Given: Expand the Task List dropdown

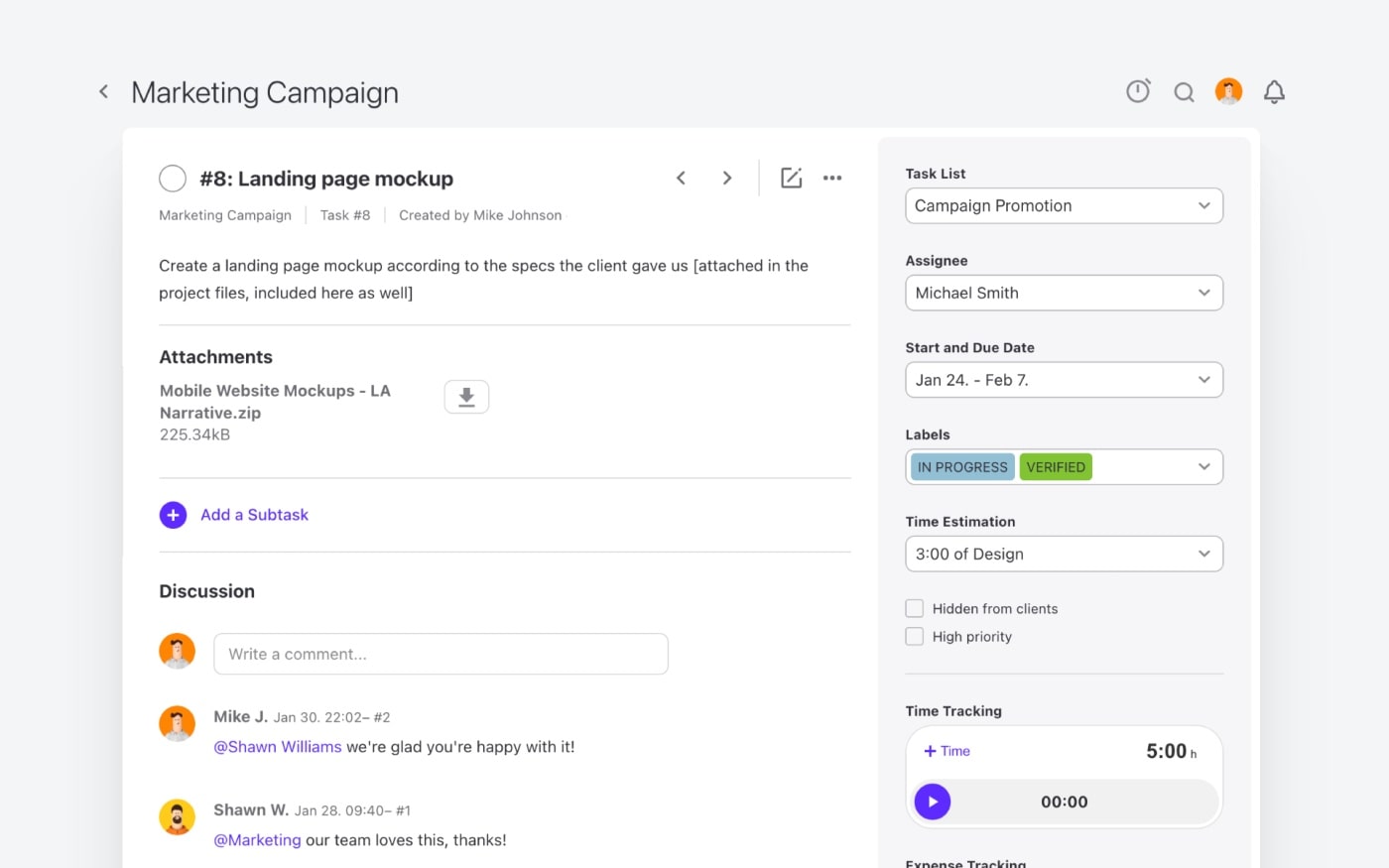Looking at the screenshot, I should click(1064, 206).
